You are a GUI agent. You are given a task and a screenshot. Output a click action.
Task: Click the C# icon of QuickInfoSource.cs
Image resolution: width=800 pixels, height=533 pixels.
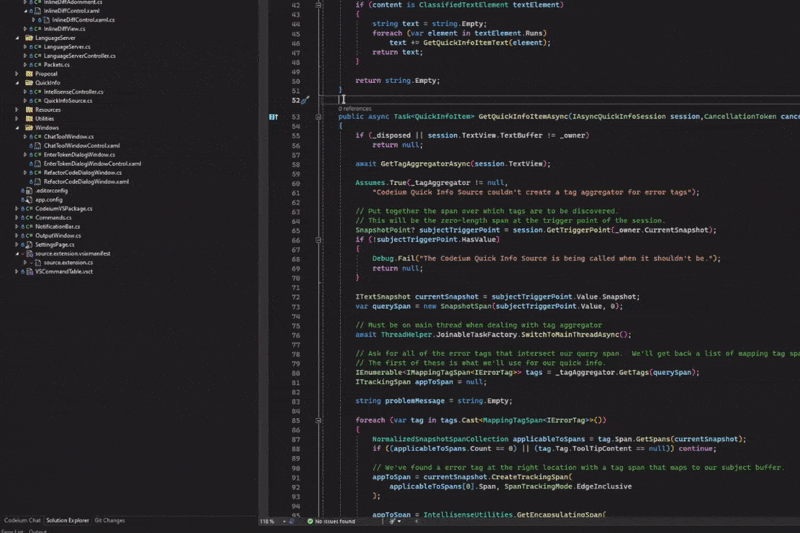click(x=37, y=100)
